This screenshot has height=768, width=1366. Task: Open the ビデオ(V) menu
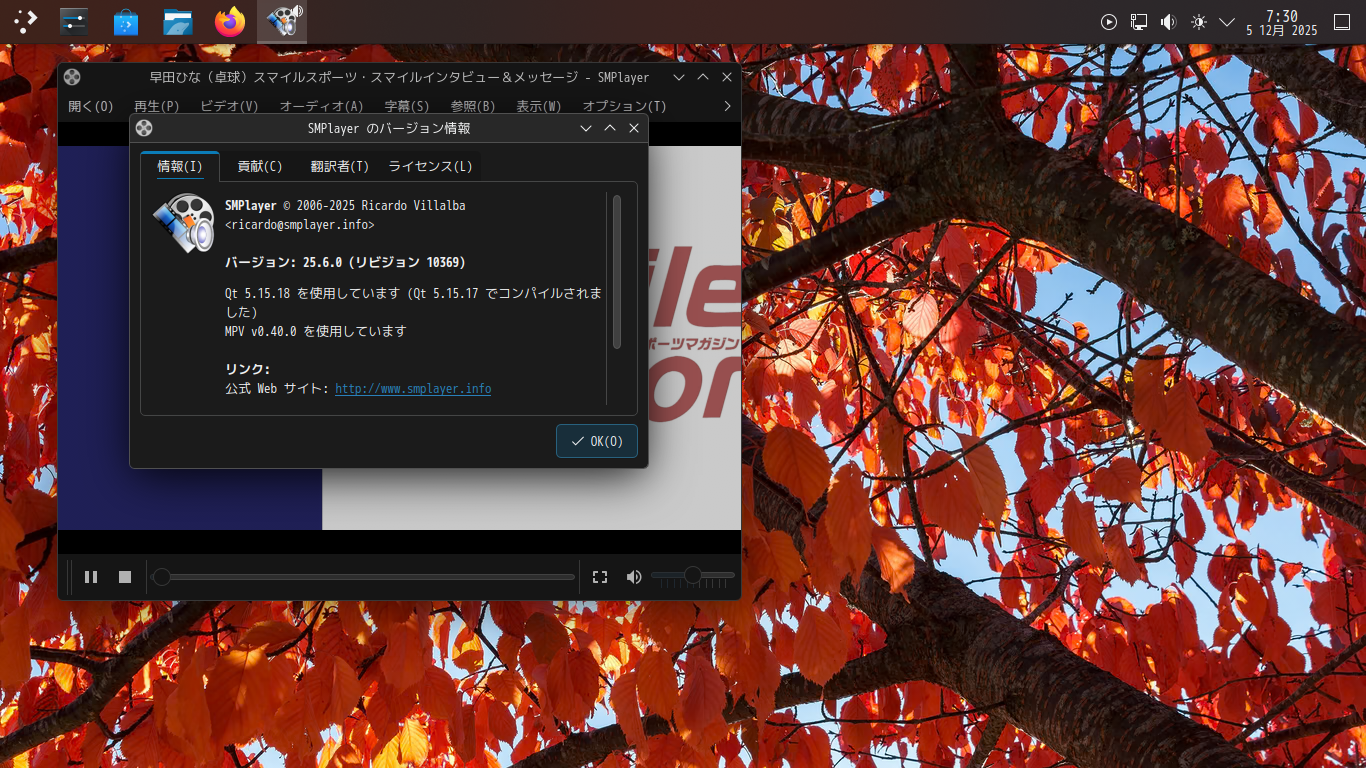pos(229,106)
